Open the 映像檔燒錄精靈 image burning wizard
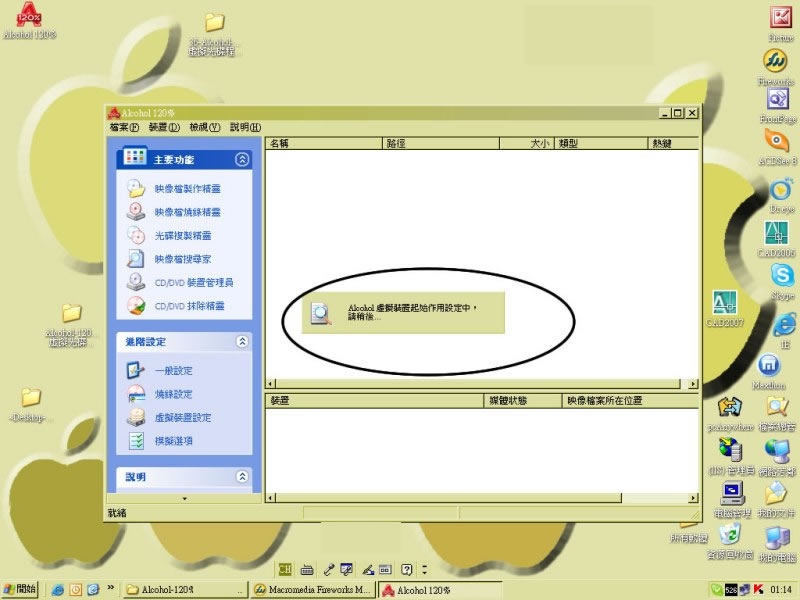This screenshot has height=600, width=800. point(174,212)
